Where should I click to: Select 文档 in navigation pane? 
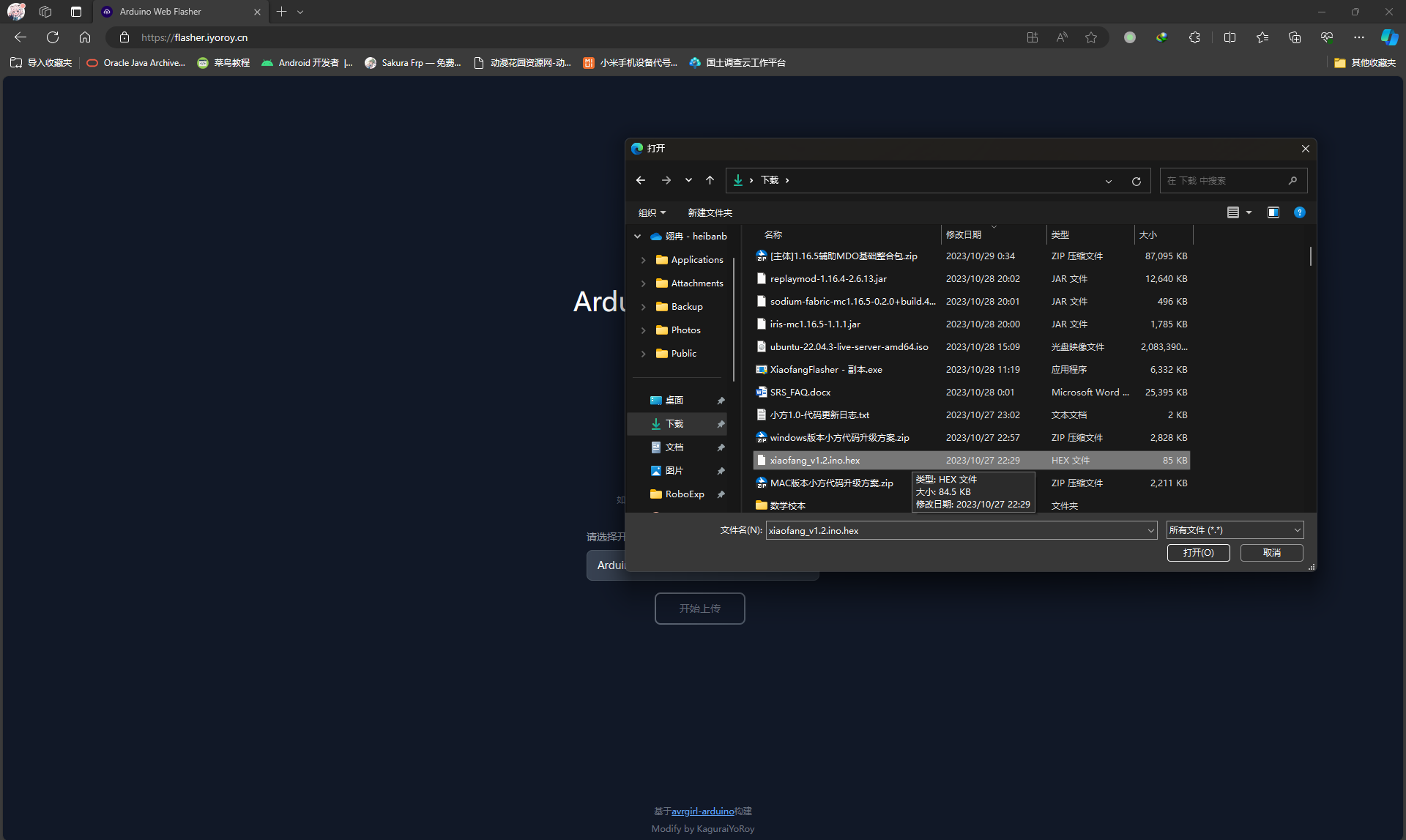[677, 447]
